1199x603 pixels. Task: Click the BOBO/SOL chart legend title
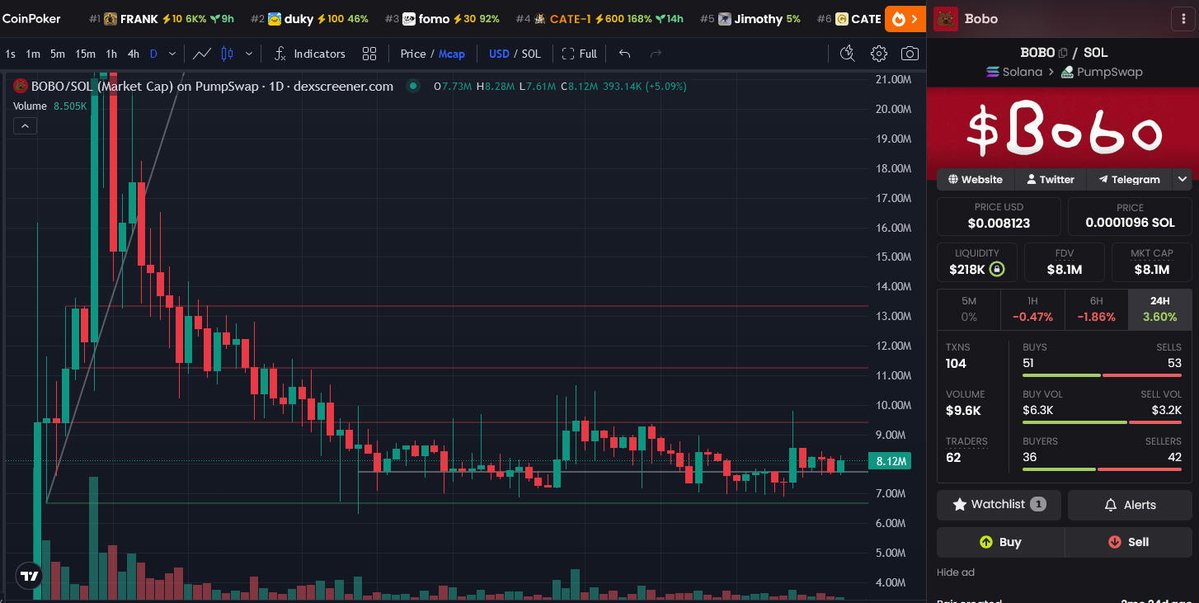coord(213,86)
